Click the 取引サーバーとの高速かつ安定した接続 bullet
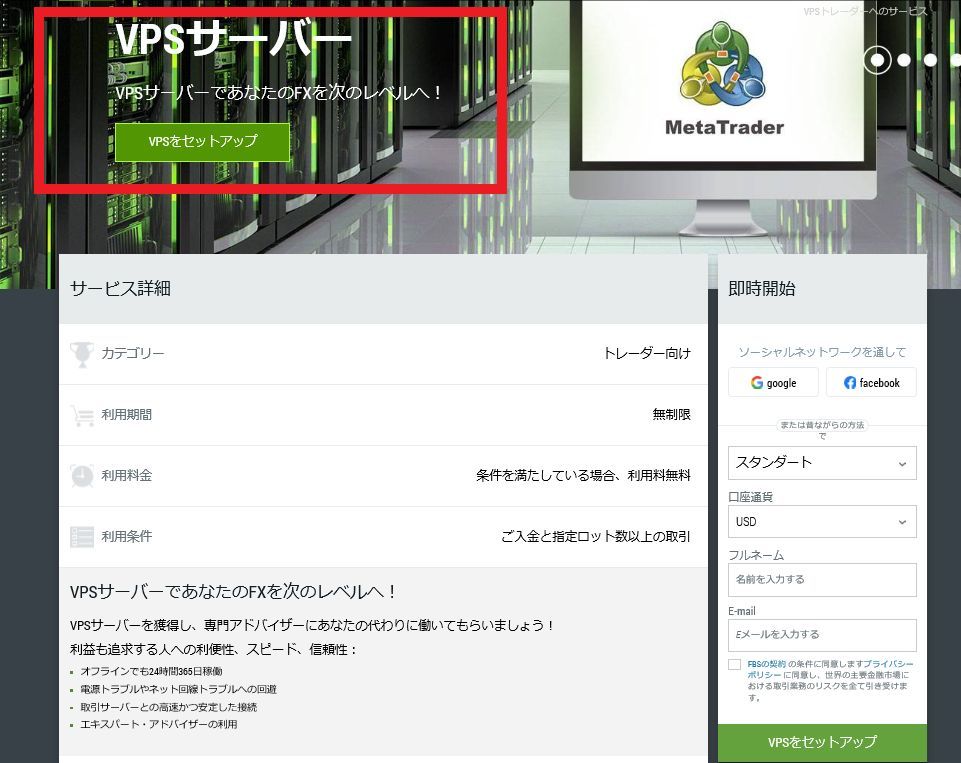This screenshot has height=763, width=961. 169,707
